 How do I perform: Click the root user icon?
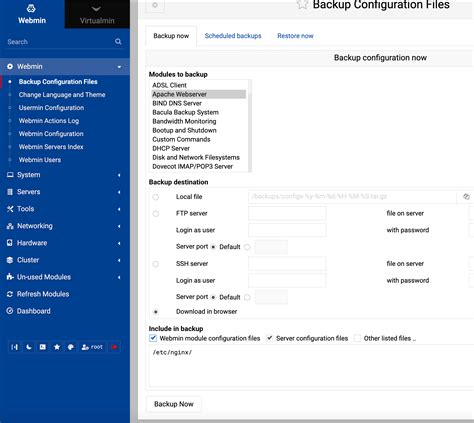pyautogui.click(x=85, y=347)
